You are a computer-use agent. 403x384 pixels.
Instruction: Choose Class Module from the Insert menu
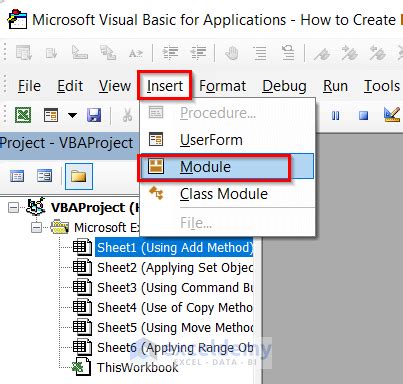point(227,194)
